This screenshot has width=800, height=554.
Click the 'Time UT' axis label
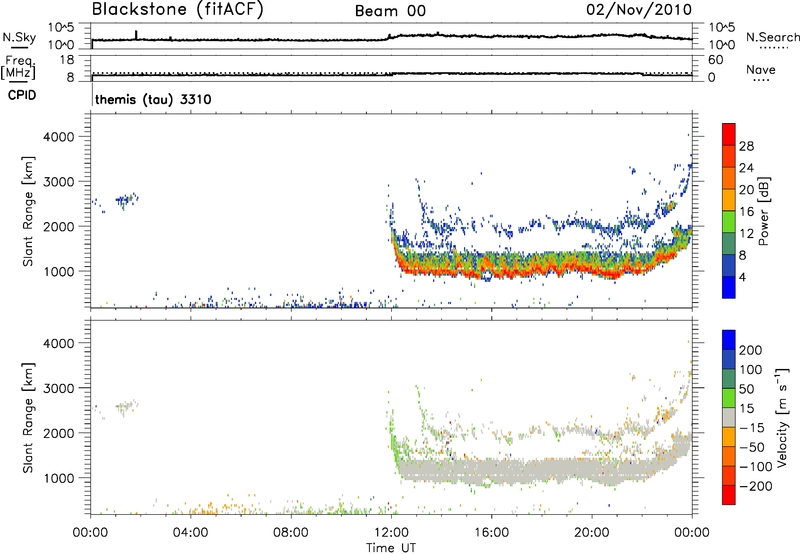click(391, 548)
